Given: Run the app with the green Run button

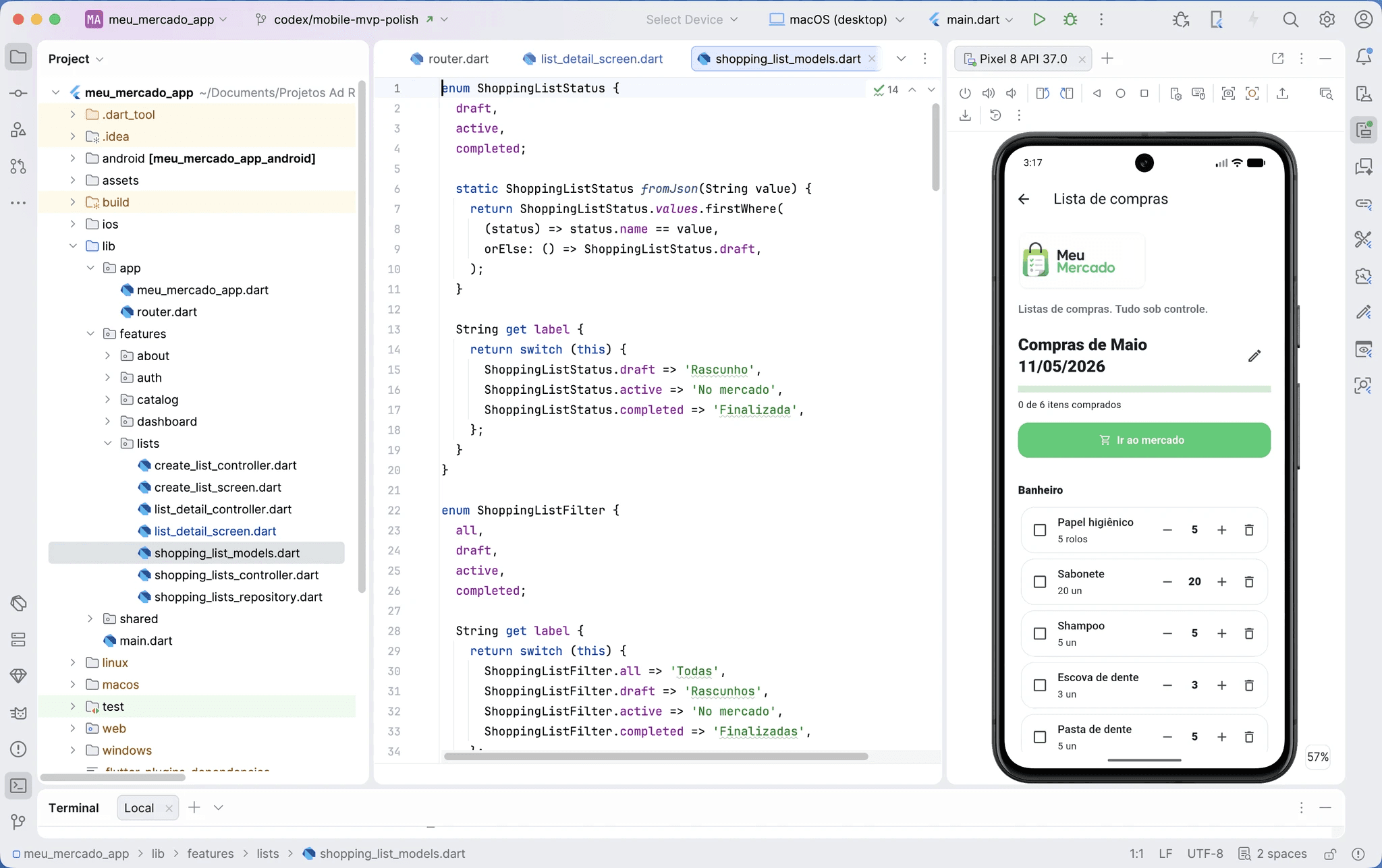Looking at the screenshot, I should pos(1039,20).
